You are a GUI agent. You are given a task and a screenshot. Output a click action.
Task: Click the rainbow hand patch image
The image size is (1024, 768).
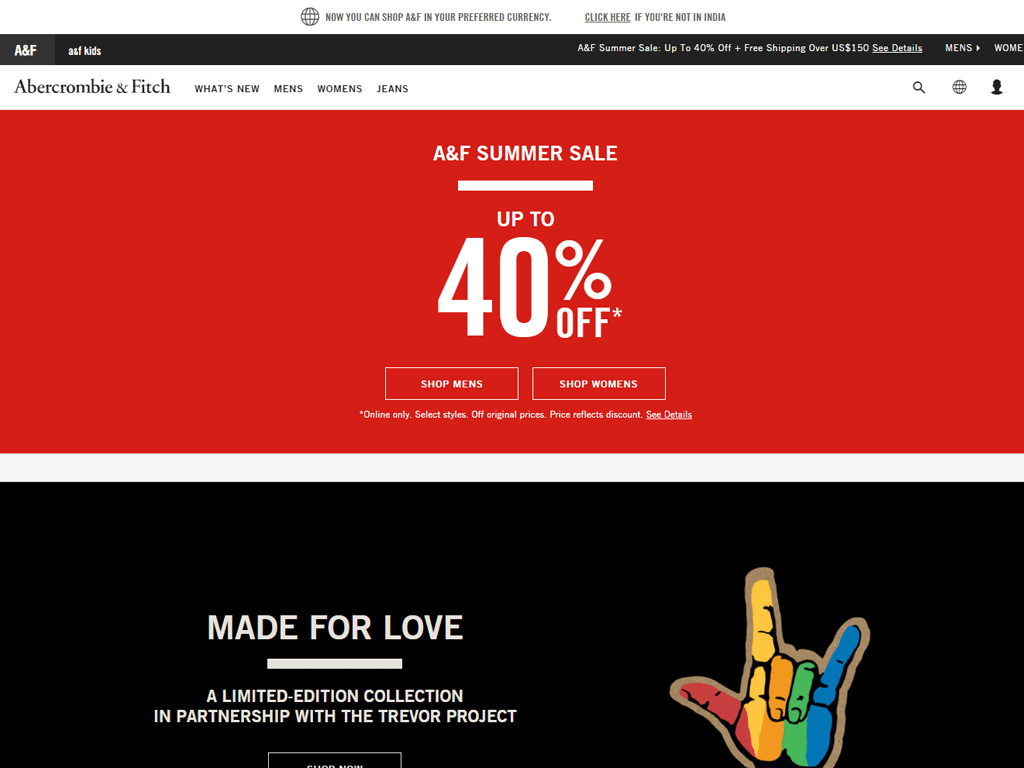pyautogui.click(x=769, y=667)
